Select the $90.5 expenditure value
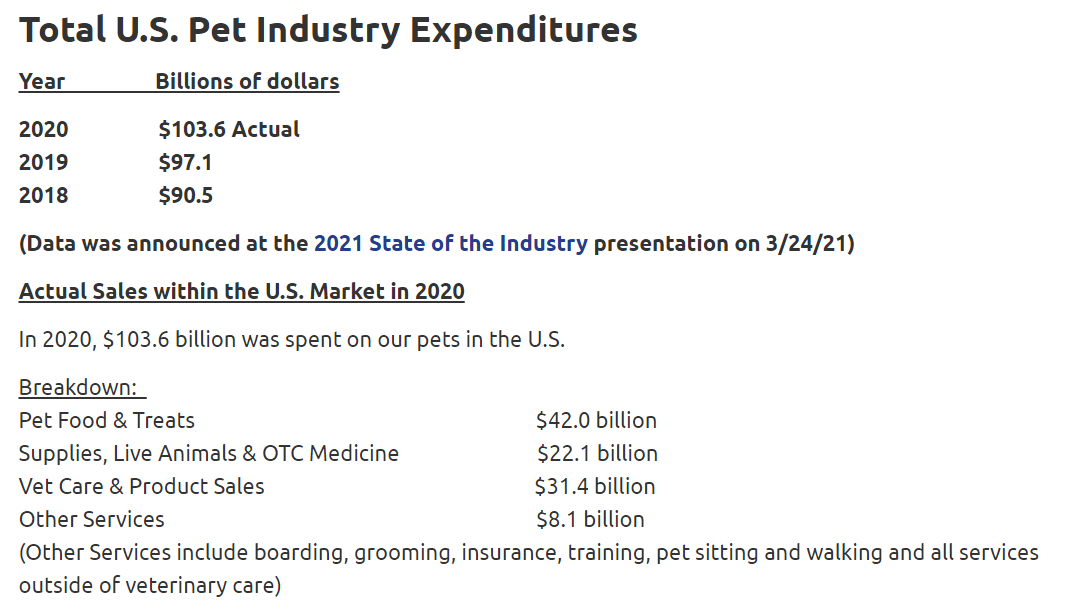 coord(186,195)
